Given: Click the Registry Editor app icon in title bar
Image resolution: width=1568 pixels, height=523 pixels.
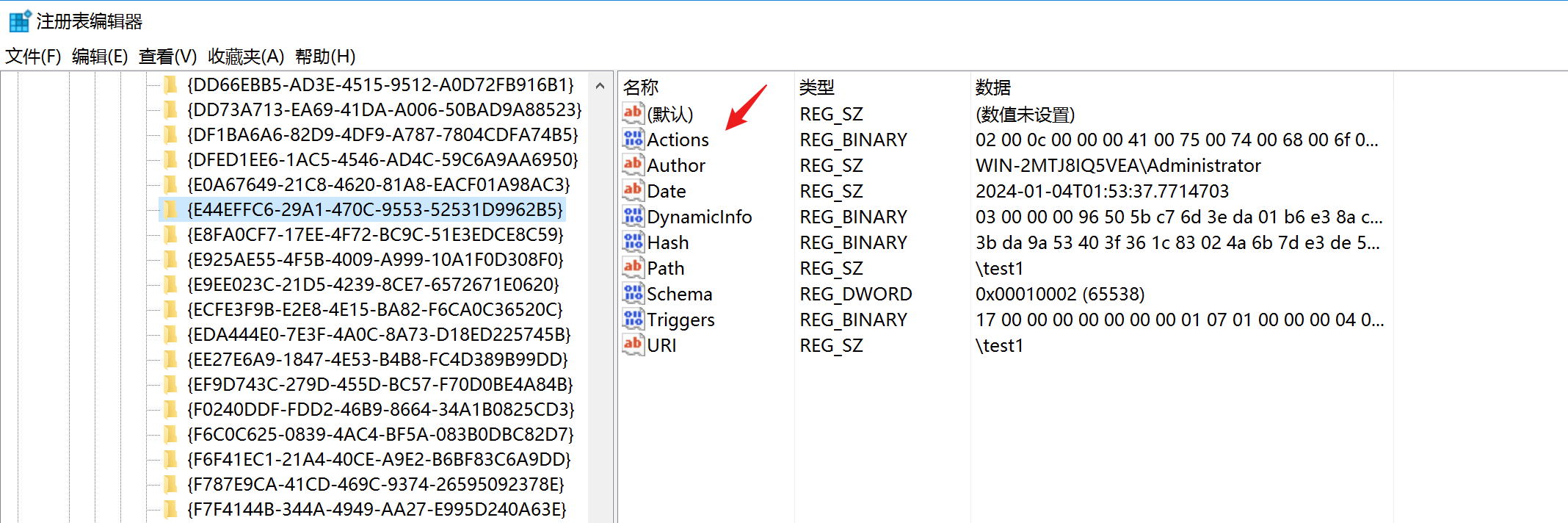Looking at the screenshot, I should click(x=20, y=21).
